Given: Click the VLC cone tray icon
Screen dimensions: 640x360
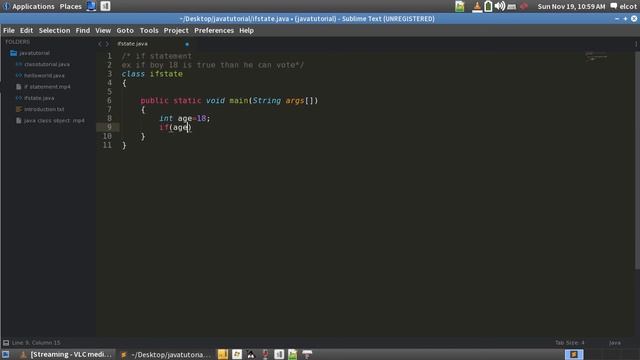Looking at the screenshot, I should (x=477, y=6).
